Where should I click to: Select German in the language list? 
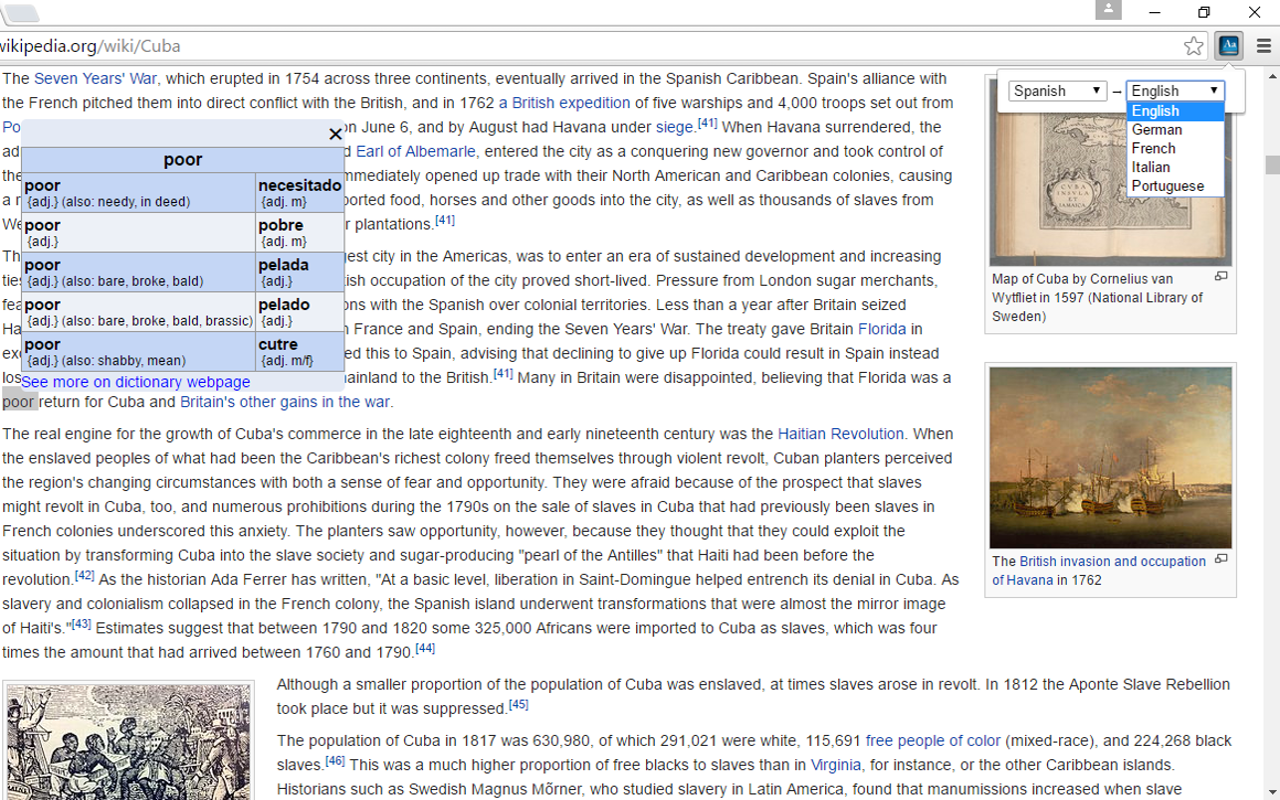click(x=1175, y=129)
